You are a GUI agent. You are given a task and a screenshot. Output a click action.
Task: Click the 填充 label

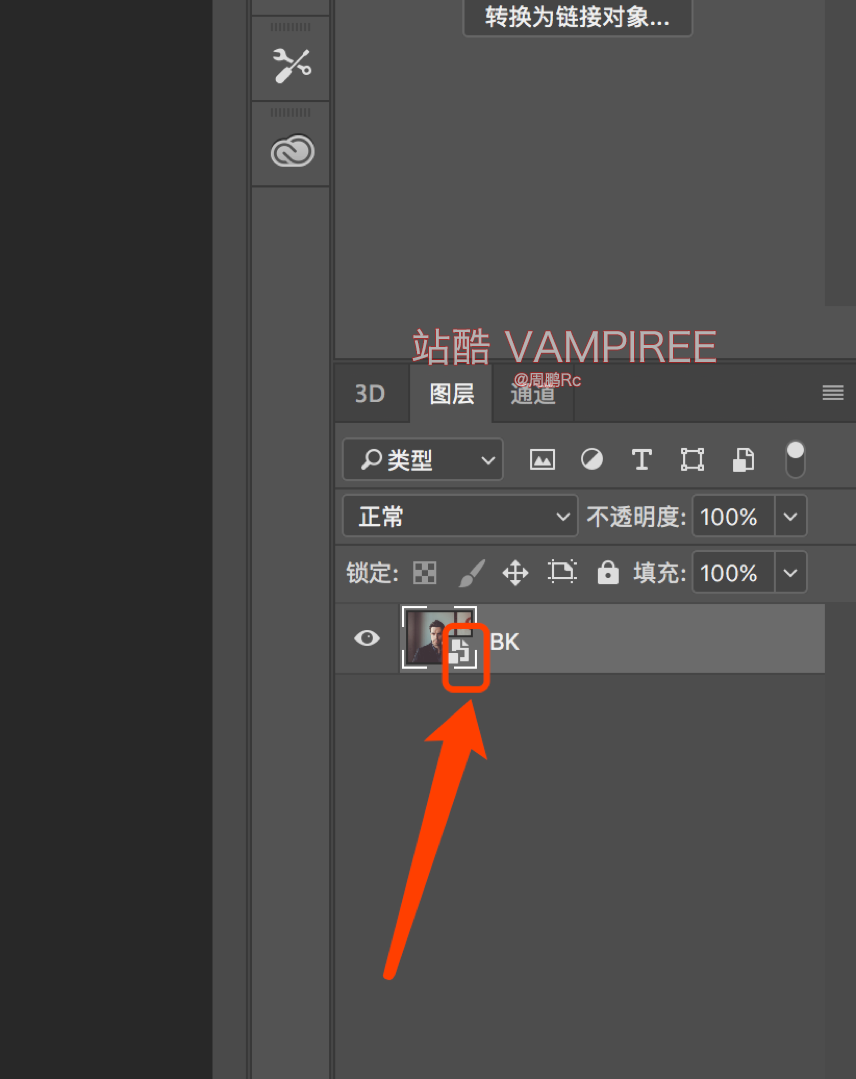tap(659, 573)
